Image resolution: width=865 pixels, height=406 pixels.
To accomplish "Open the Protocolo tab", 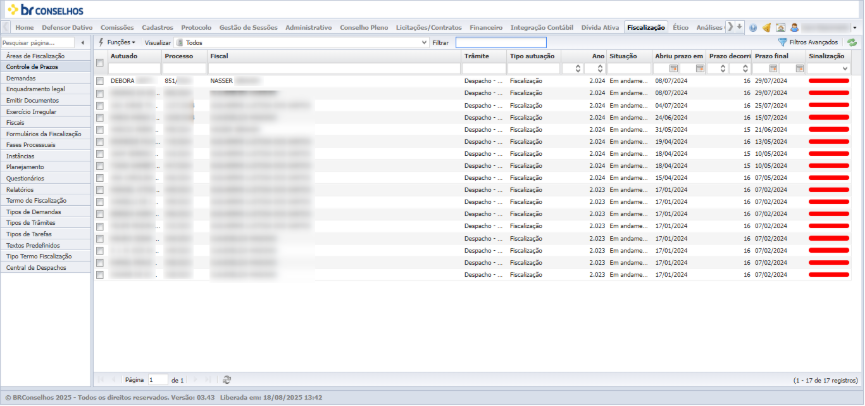I will pyautogui.click(x=196, y=27).
